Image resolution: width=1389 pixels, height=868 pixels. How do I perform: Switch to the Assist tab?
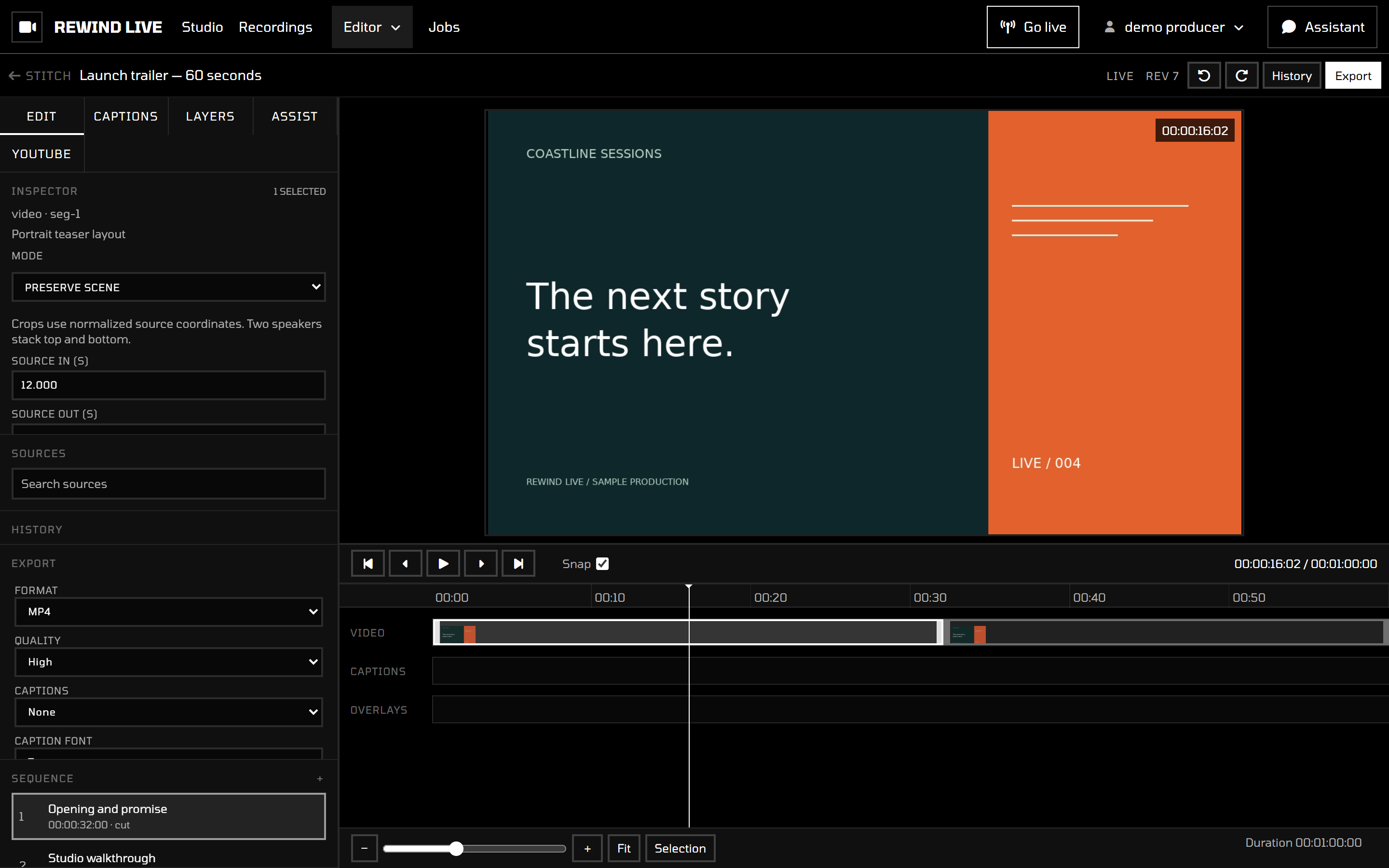pyautogui.click(x=295, y=117)
